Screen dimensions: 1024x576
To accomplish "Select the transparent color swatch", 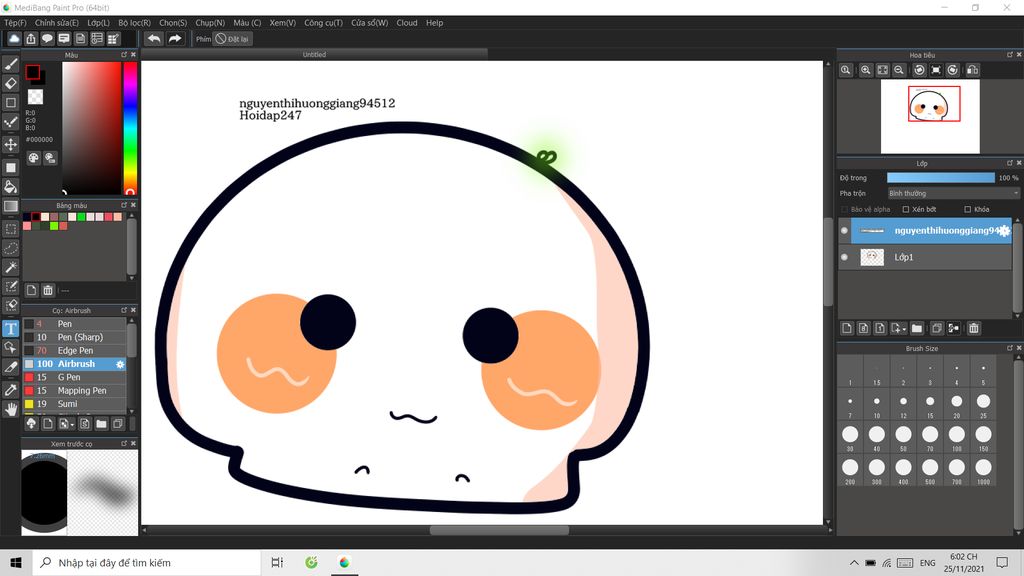I will pyautogui.click(x=35, y=97).
